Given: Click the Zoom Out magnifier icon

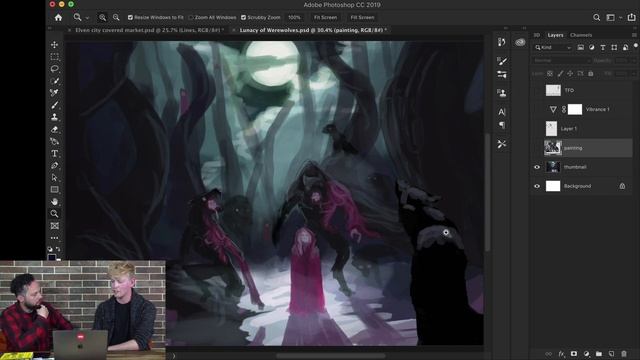Looking at the screenshot, I should (116, 18).
